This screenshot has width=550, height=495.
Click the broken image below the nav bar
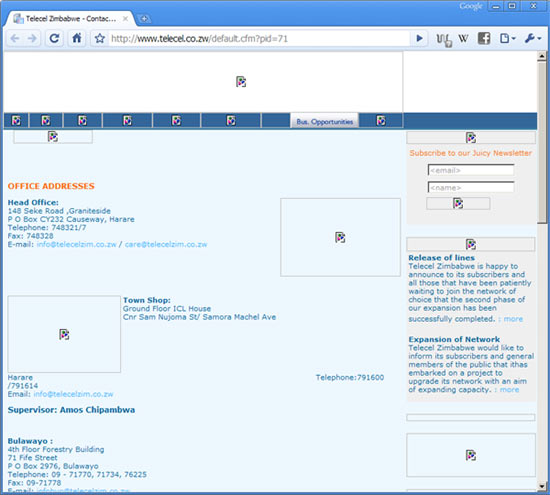click(53, 136)
